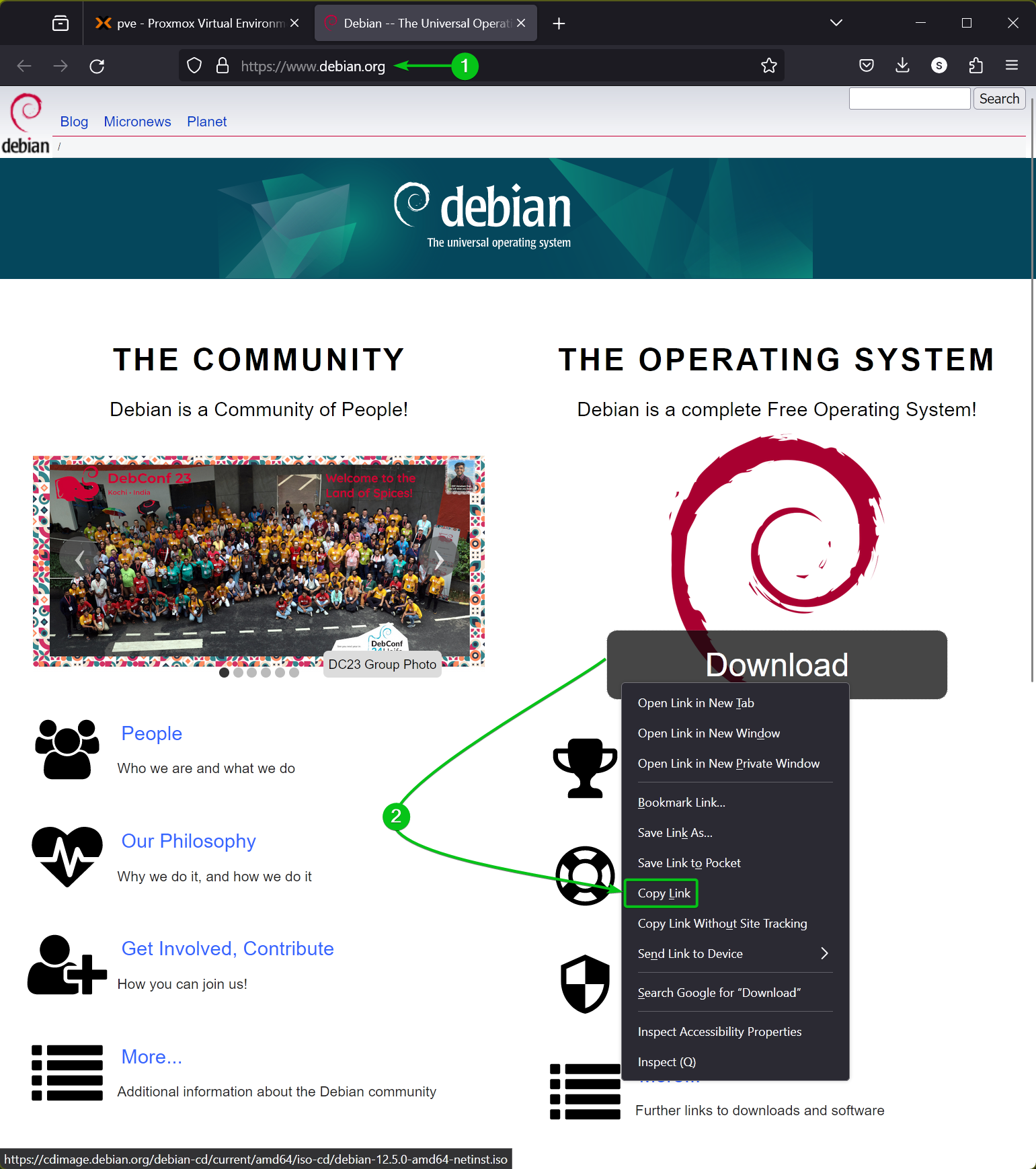Open the list all tabs dropdown

tap(836, 23)
